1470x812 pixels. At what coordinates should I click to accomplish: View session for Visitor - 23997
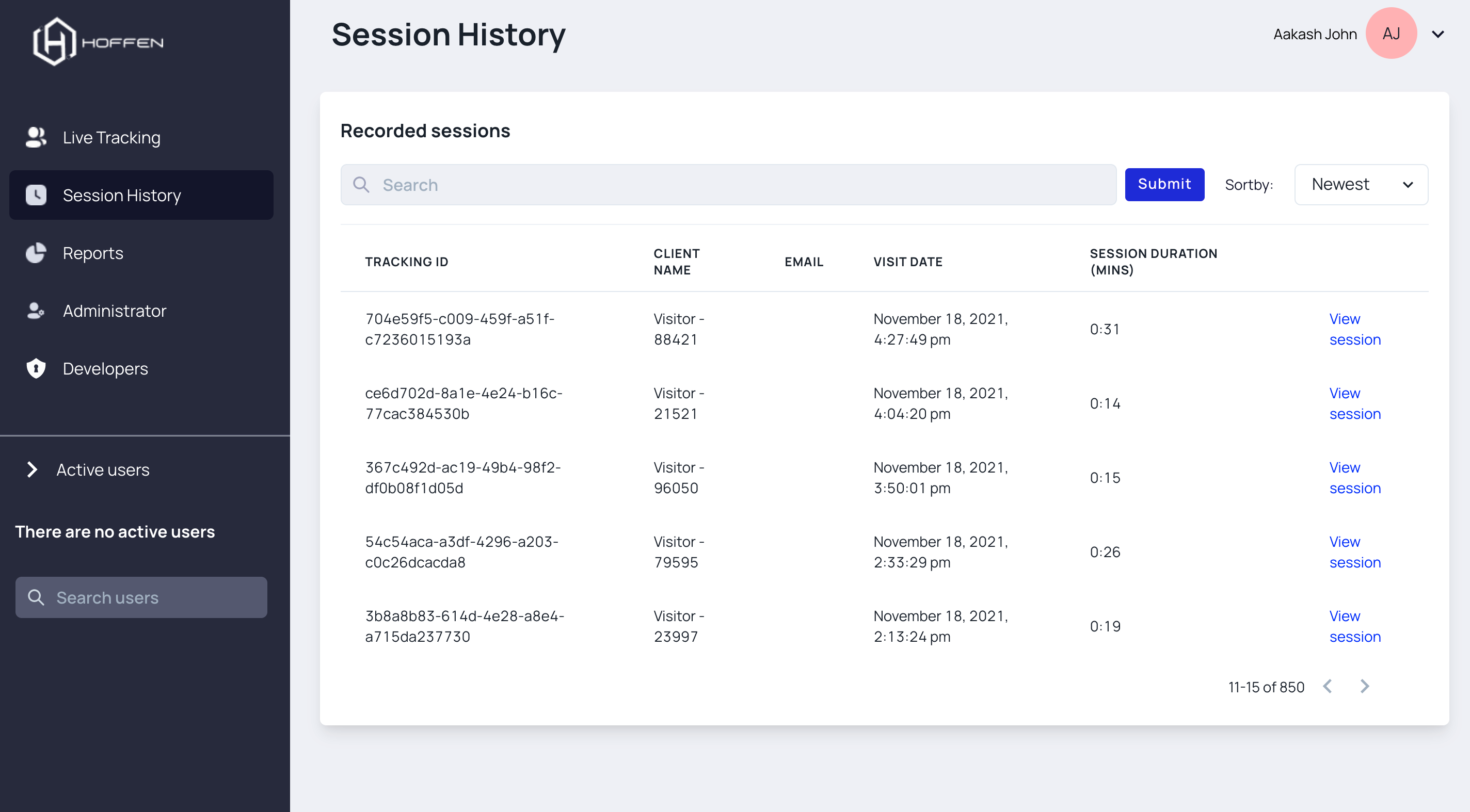[x=1354, y=626]
